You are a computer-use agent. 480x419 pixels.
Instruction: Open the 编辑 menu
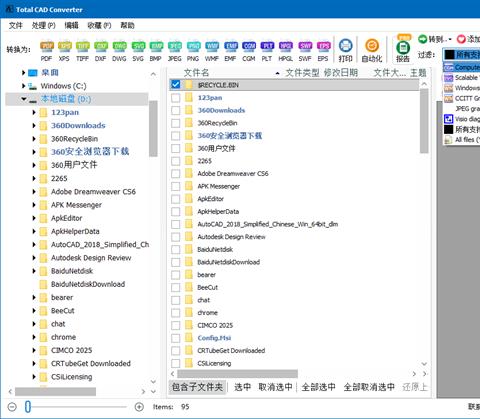[x=71, y=25]
